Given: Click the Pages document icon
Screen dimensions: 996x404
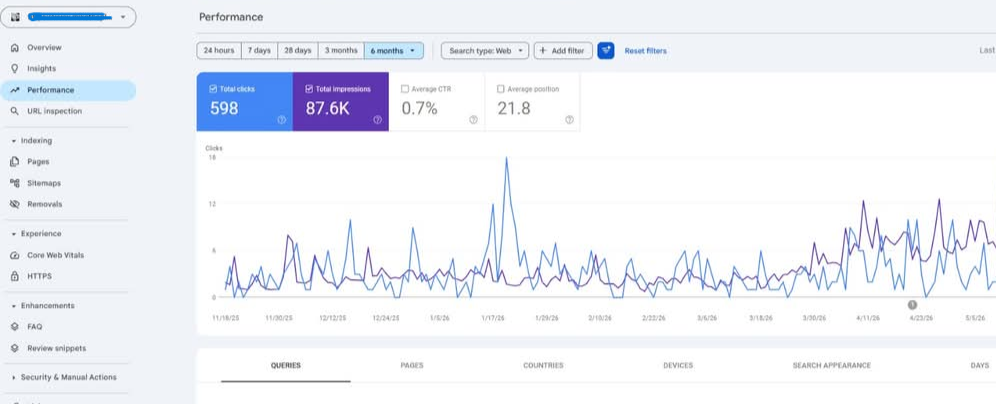Looking at the screenshot, I should click(15, 162).
